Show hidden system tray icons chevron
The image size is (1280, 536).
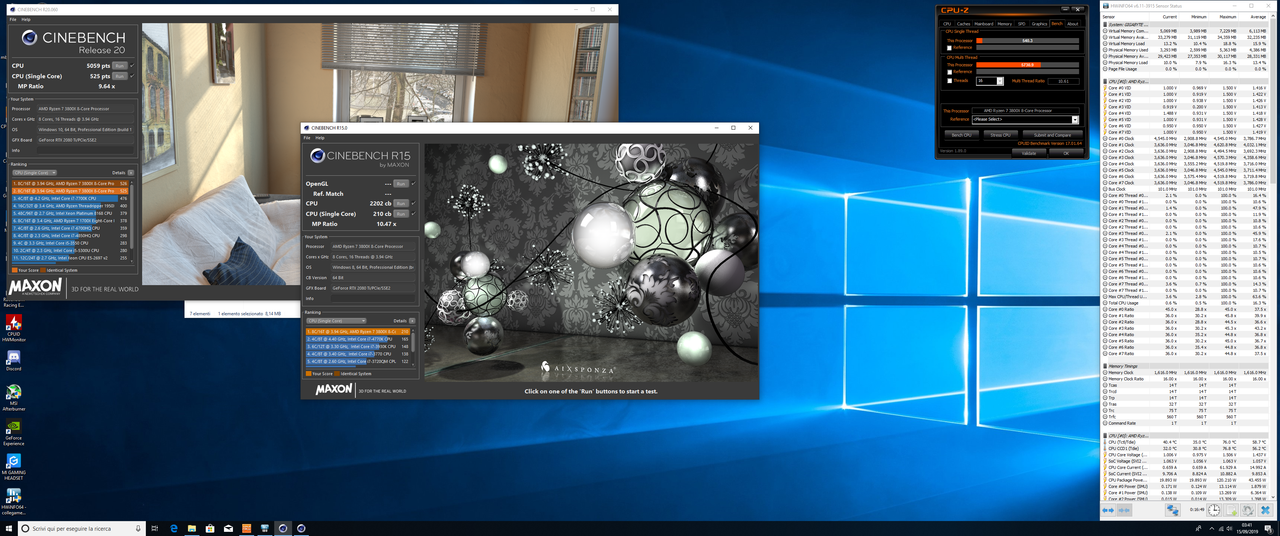(x=1211, y=528)
